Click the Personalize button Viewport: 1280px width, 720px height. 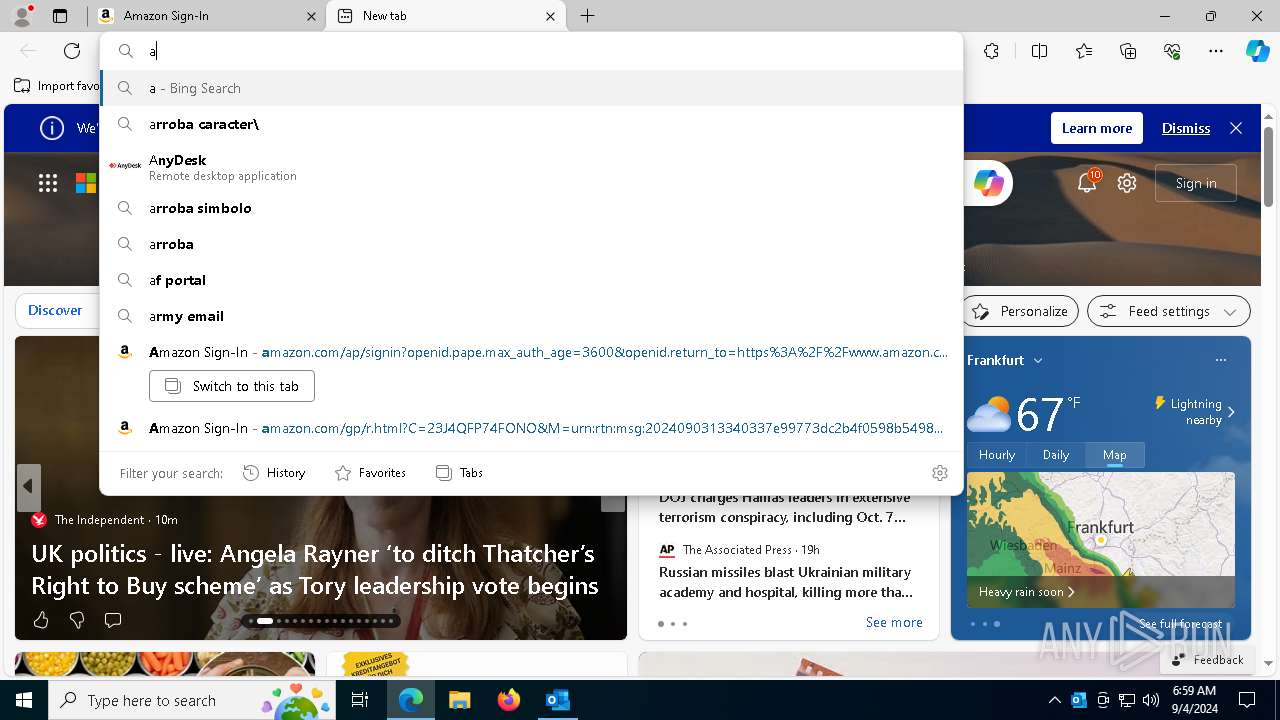[x=1020, y=311]
